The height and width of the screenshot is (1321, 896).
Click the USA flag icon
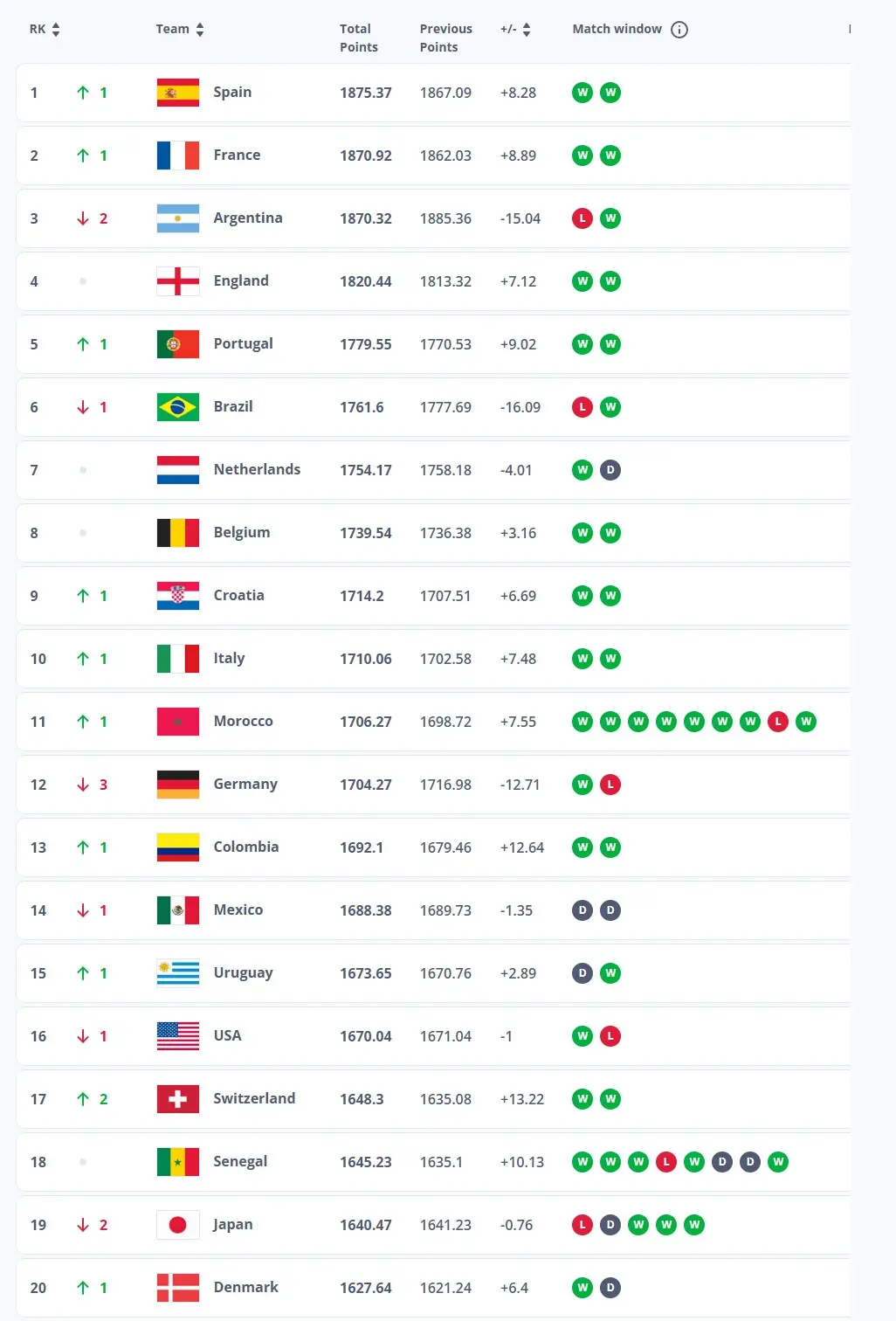tap(178, 1036)
